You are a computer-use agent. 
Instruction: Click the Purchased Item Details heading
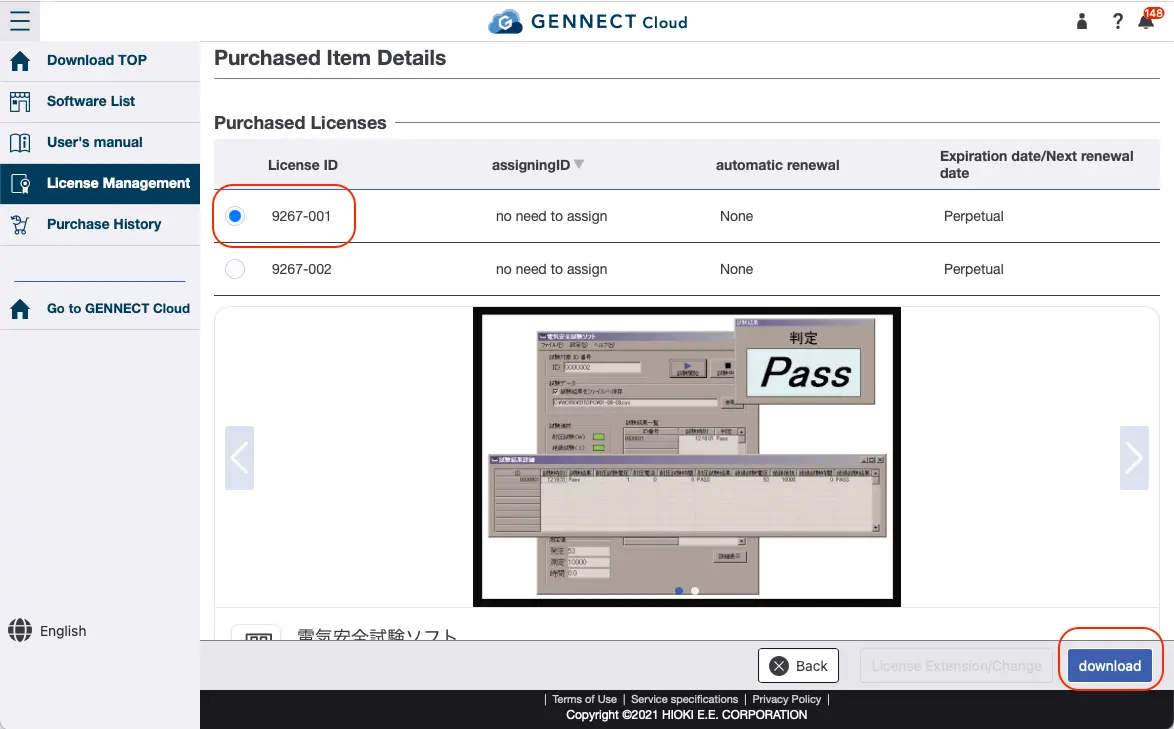pyautogui.click(x=330, y=58)
